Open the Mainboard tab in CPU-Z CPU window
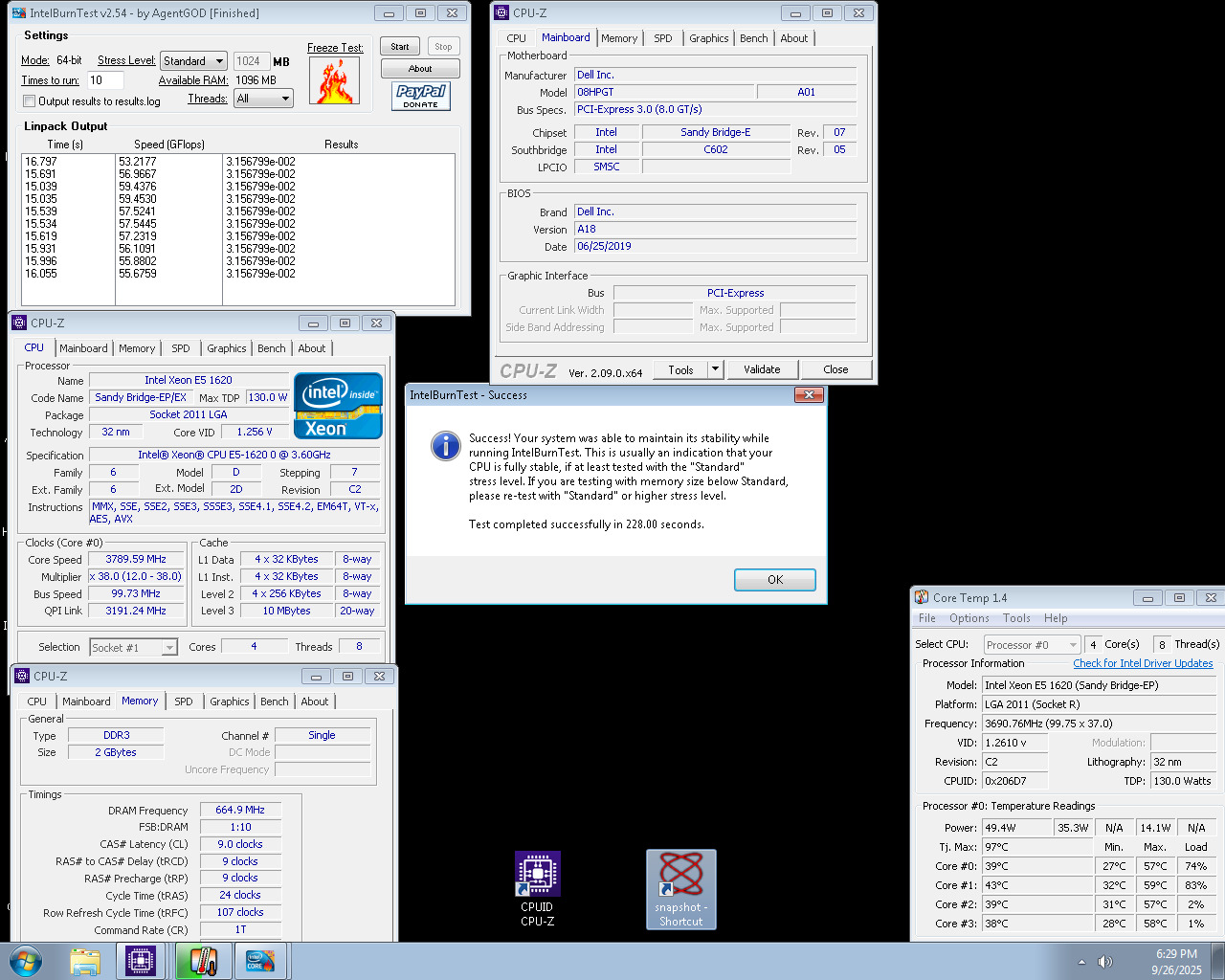1225x980 pixels. (x=83, y=348)
